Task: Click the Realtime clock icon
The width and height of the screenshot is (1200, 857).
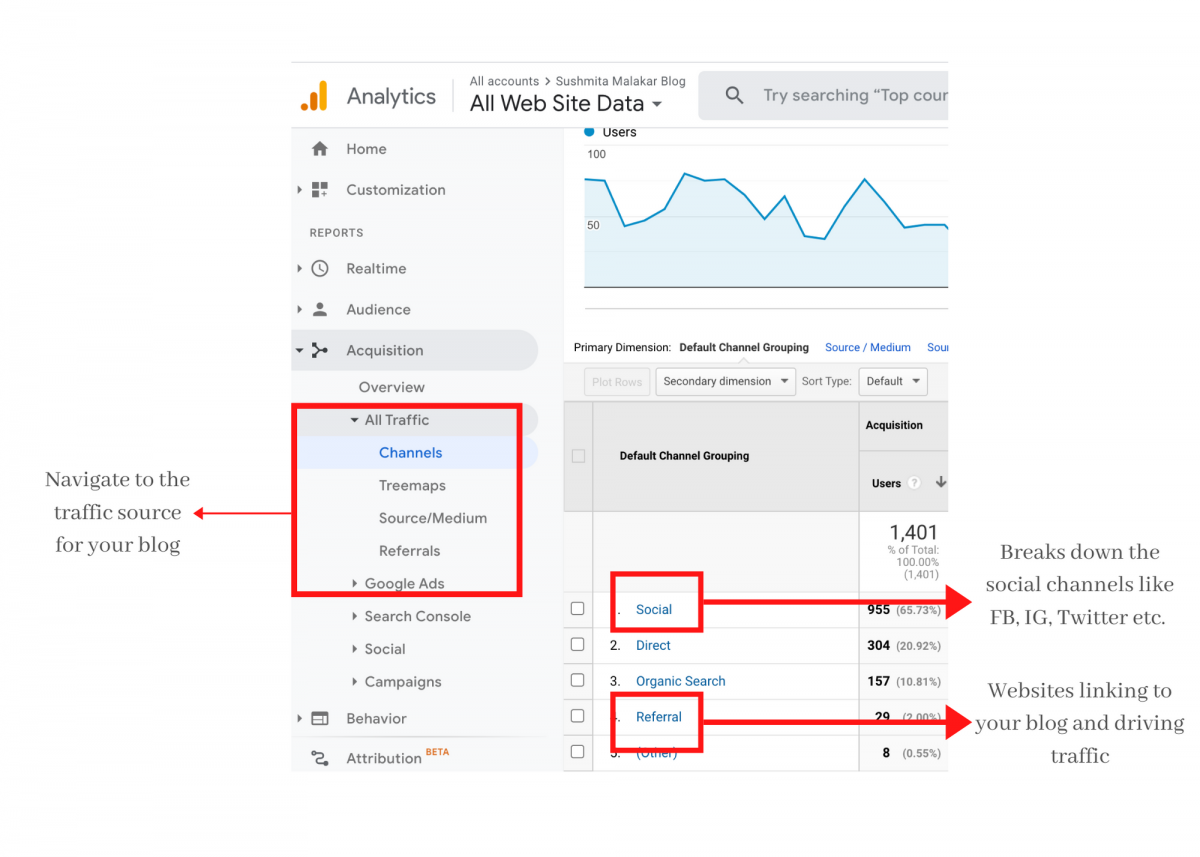Action: [x=320, y=268]
